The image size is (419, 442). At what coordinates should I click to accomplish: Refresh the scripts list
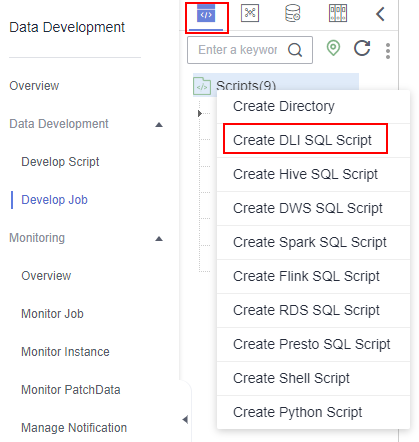[362, 48]
